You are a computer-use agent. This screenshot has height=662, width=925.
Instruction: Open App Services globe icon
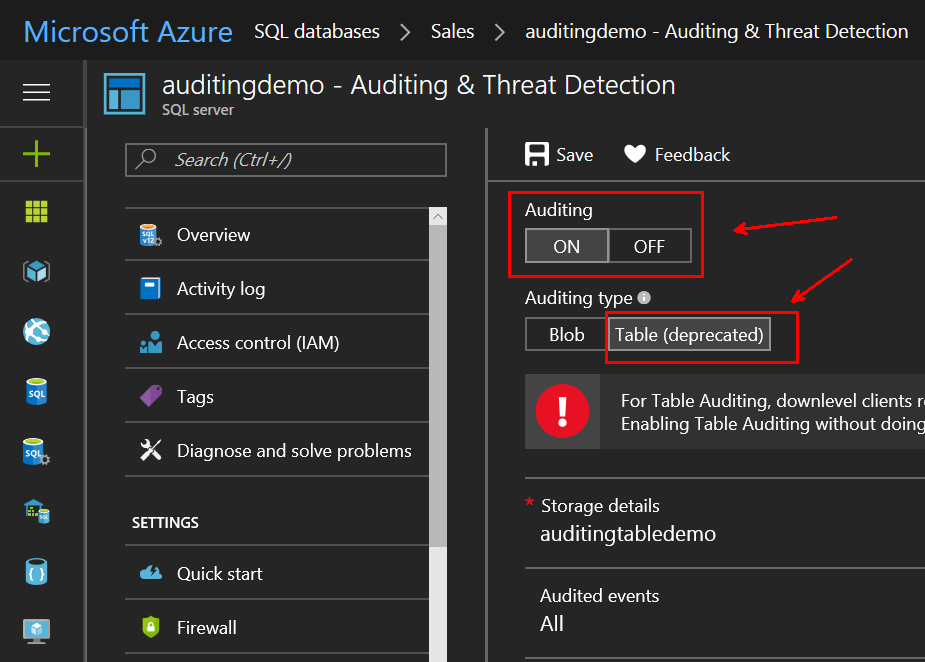pos(36,332)
